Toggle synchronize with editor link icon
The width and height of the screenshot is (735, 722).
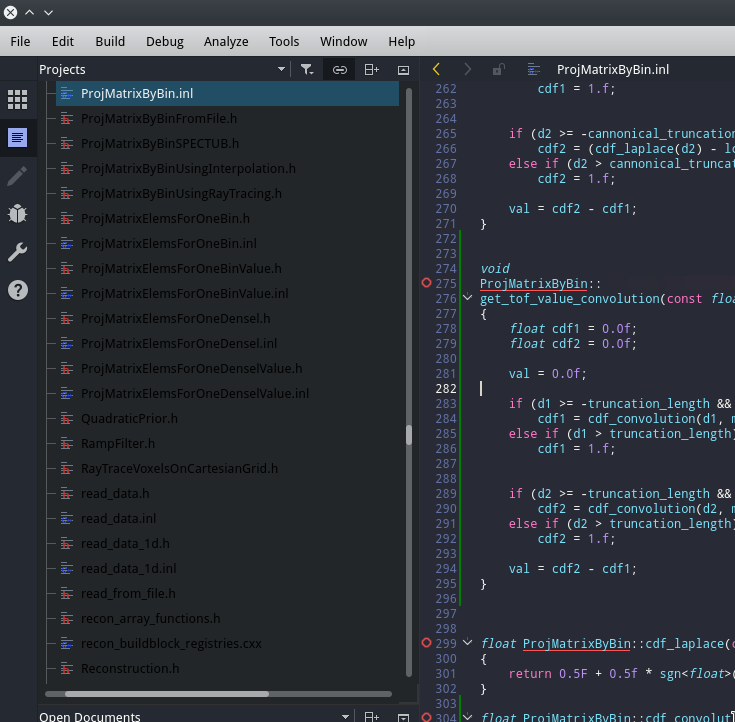(340, 70)
